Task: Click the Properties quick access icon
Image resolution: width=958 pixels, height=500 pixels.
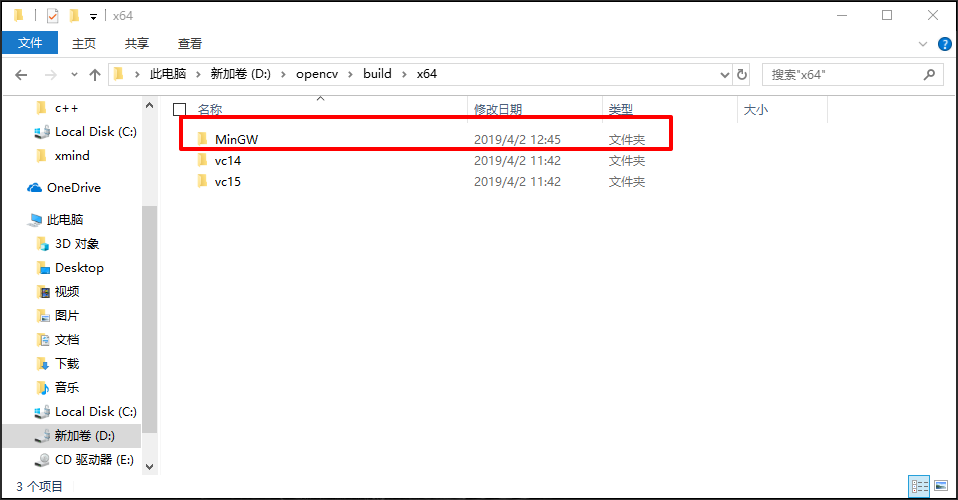Action: [x=53, y=15]
